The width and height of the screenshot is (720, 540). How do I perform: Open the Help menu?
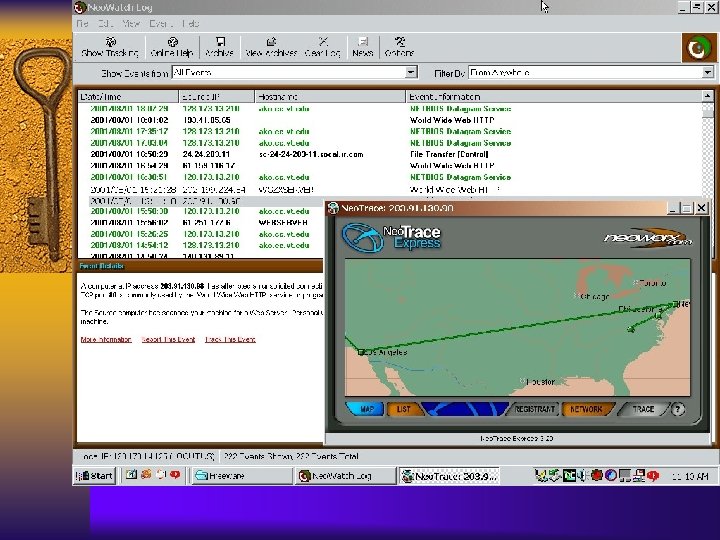click(191, 23)
